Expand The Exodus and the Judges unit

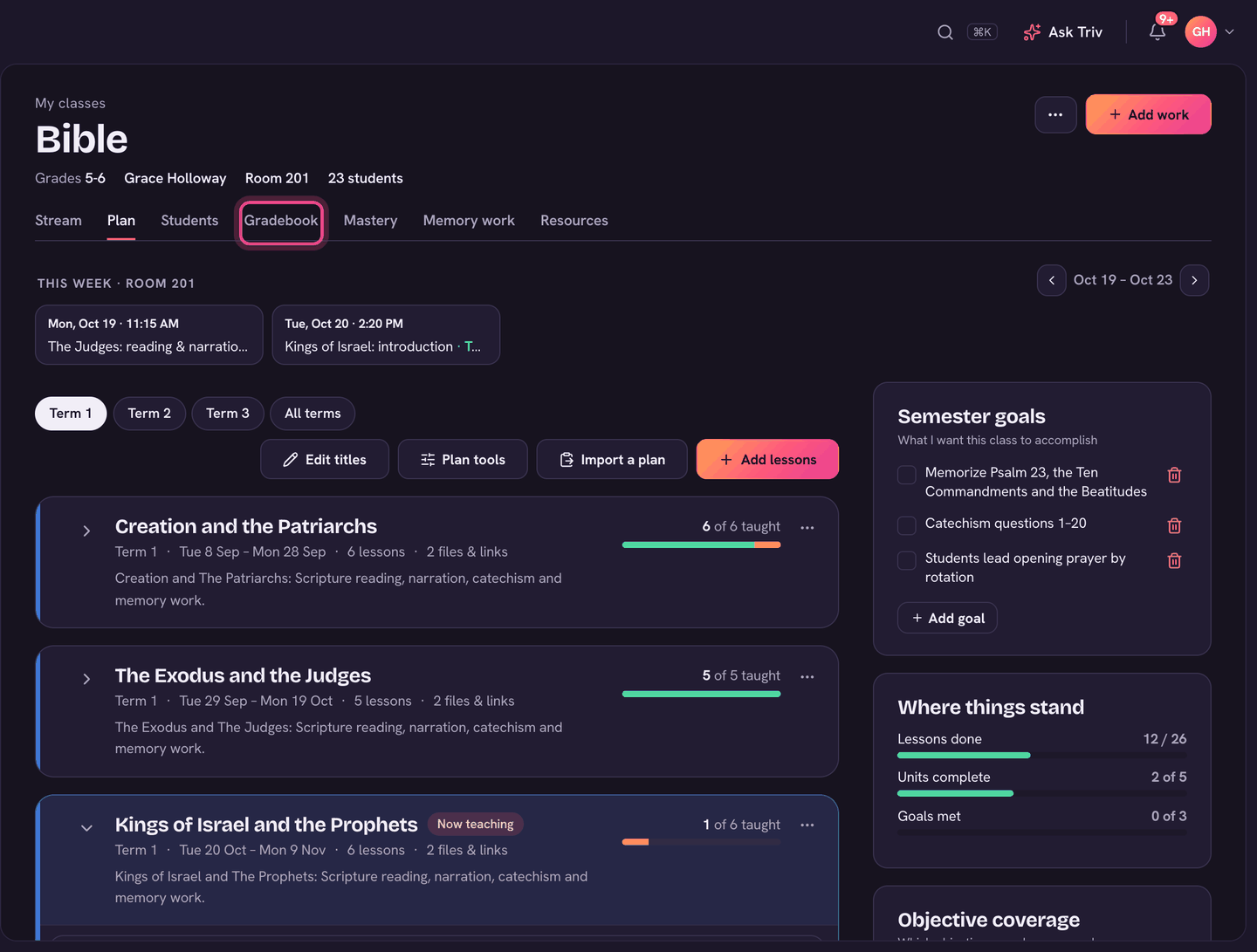pyautogui.click(x=86, y=679)
